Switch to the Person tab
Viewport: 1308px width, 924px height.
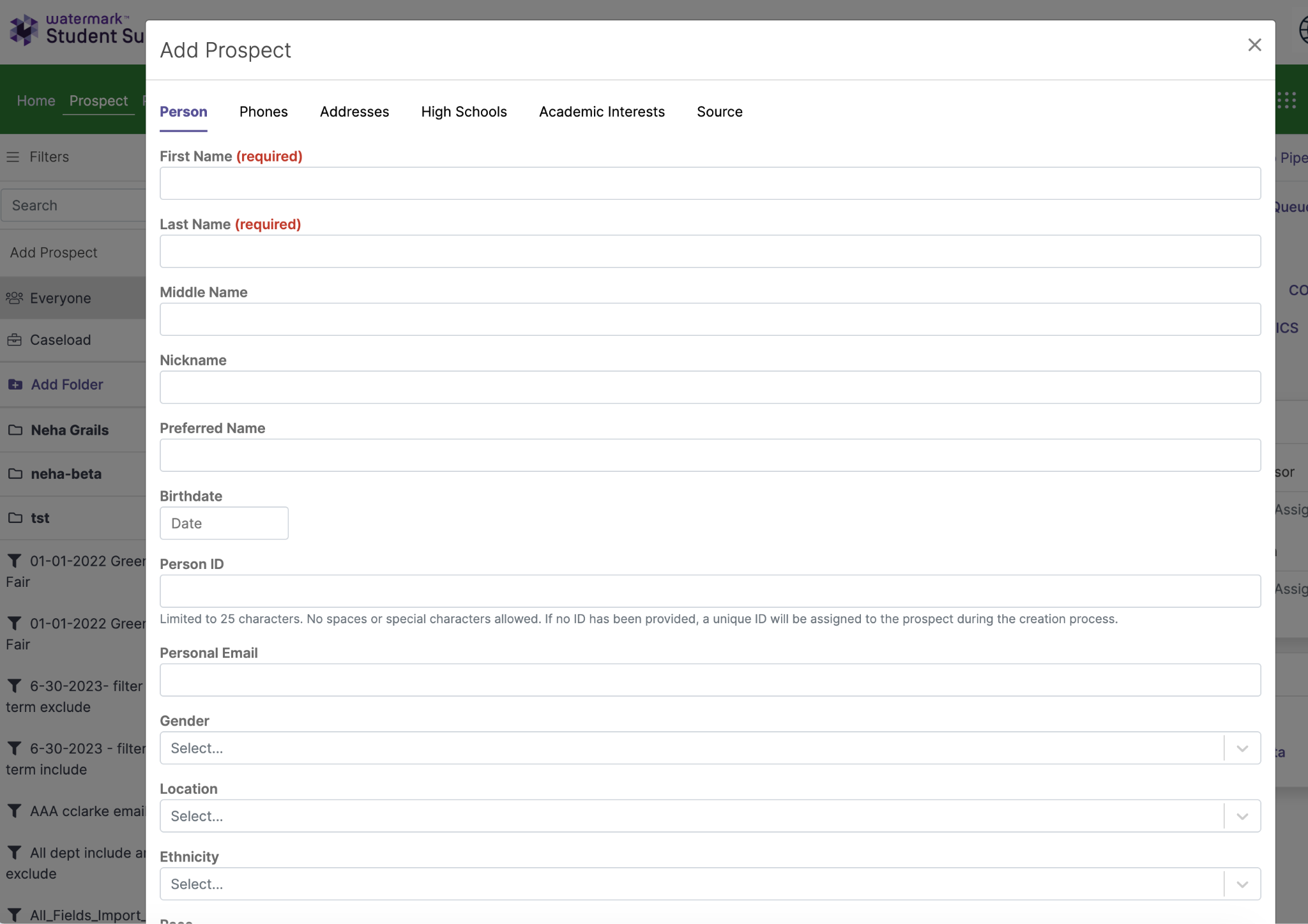(x=183, y=112)
